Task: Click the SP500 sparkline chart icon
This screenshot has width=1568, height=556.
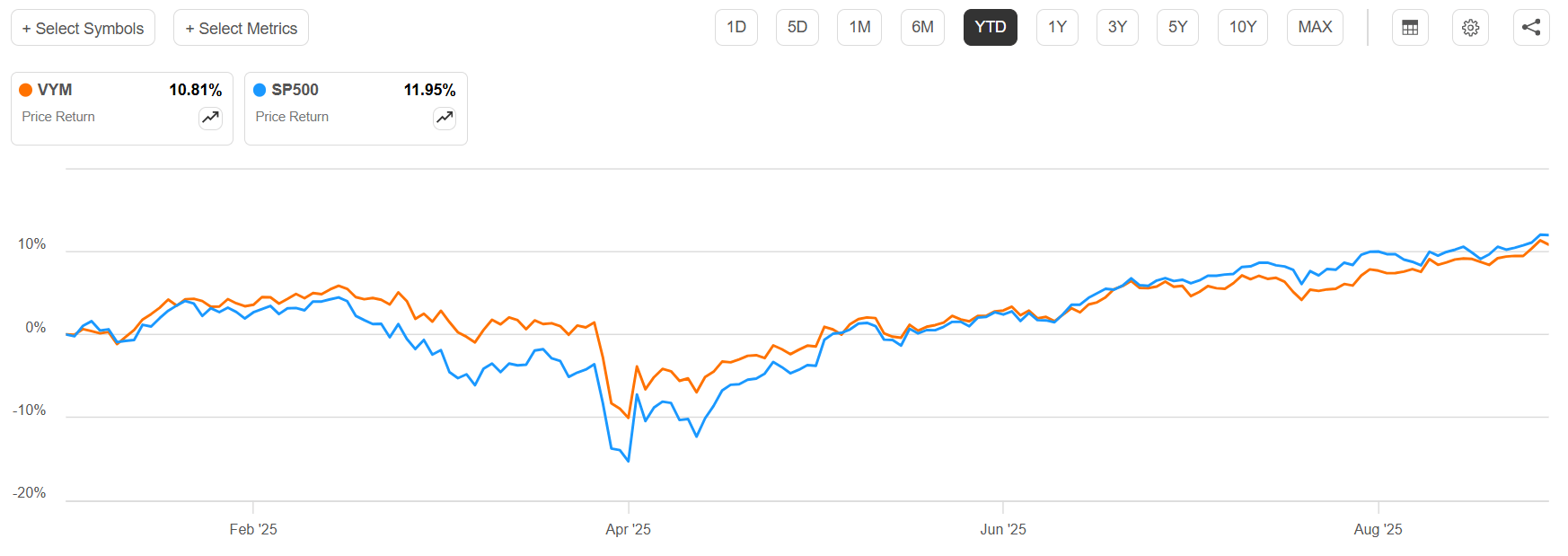Action: 444,118
